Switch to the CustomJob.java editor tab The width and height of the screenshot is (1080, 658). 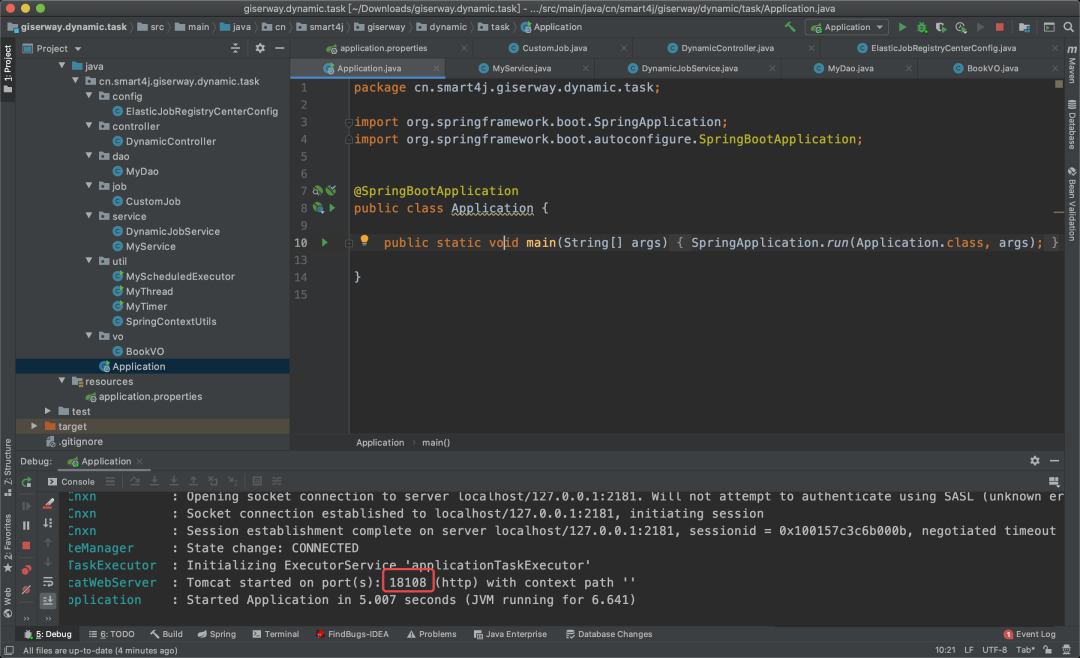click(x=554, y=48)
